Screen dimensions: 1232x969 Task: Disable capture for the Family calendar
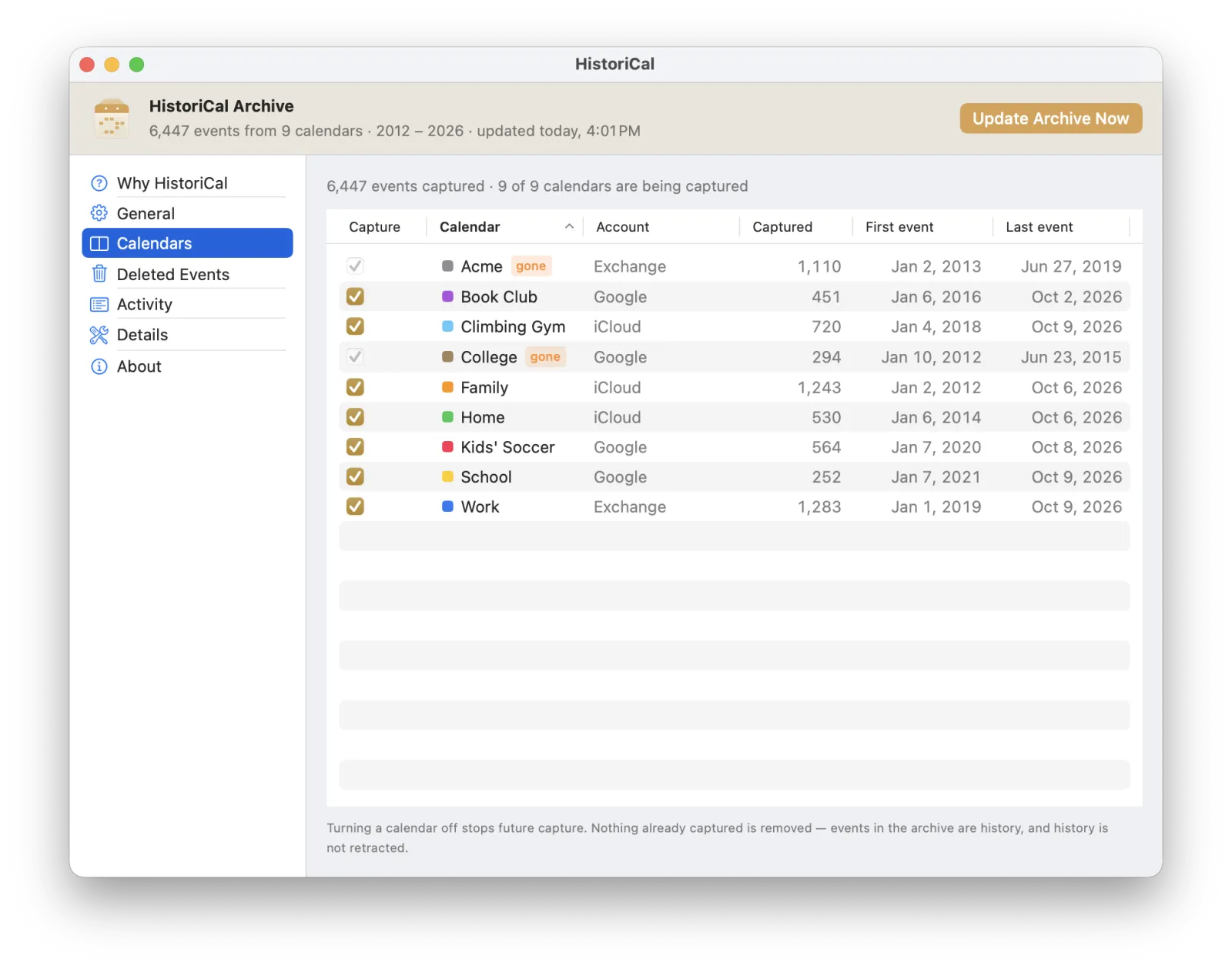[x=355, y=387]
